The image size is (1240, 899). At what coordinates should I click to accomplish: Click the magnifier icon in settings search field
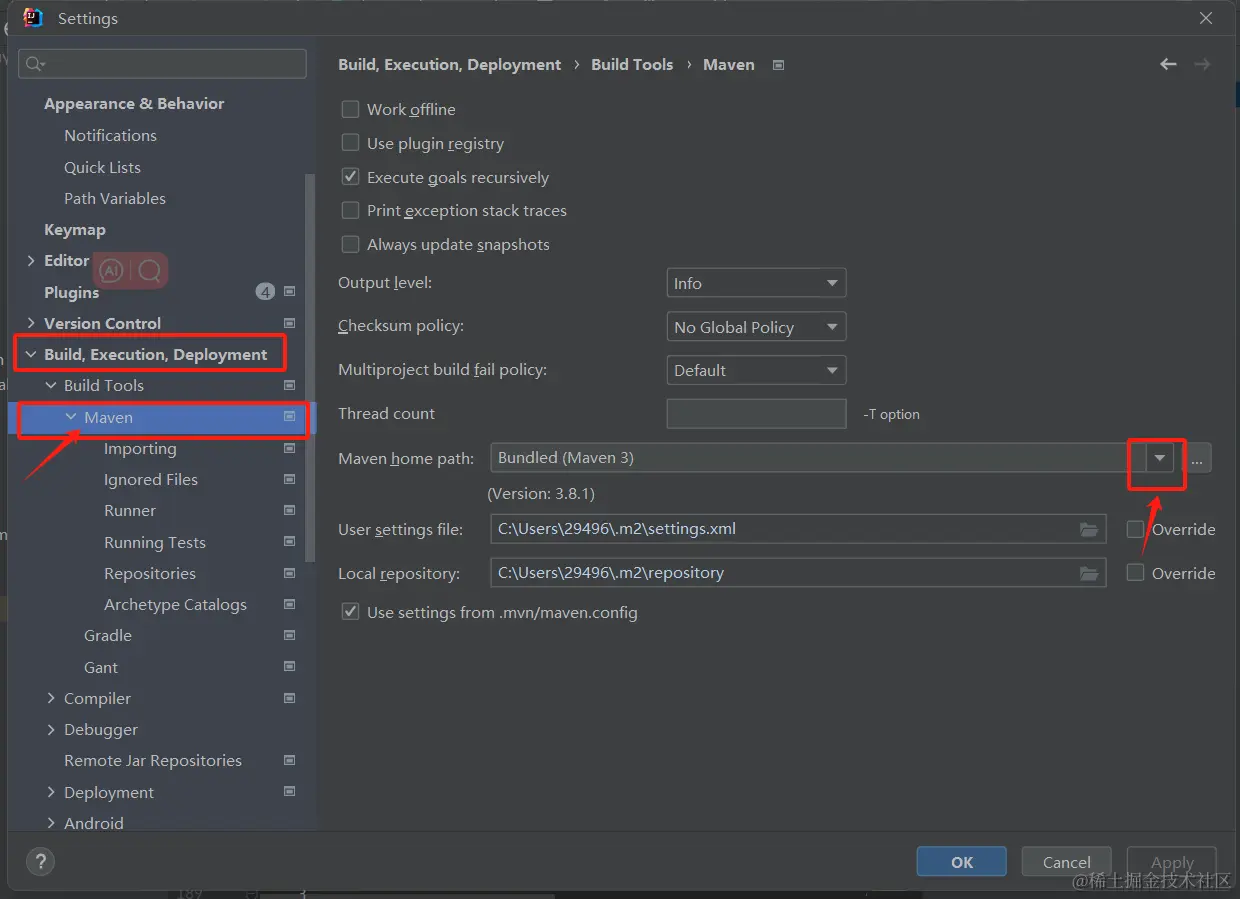(x=32, y=63)
